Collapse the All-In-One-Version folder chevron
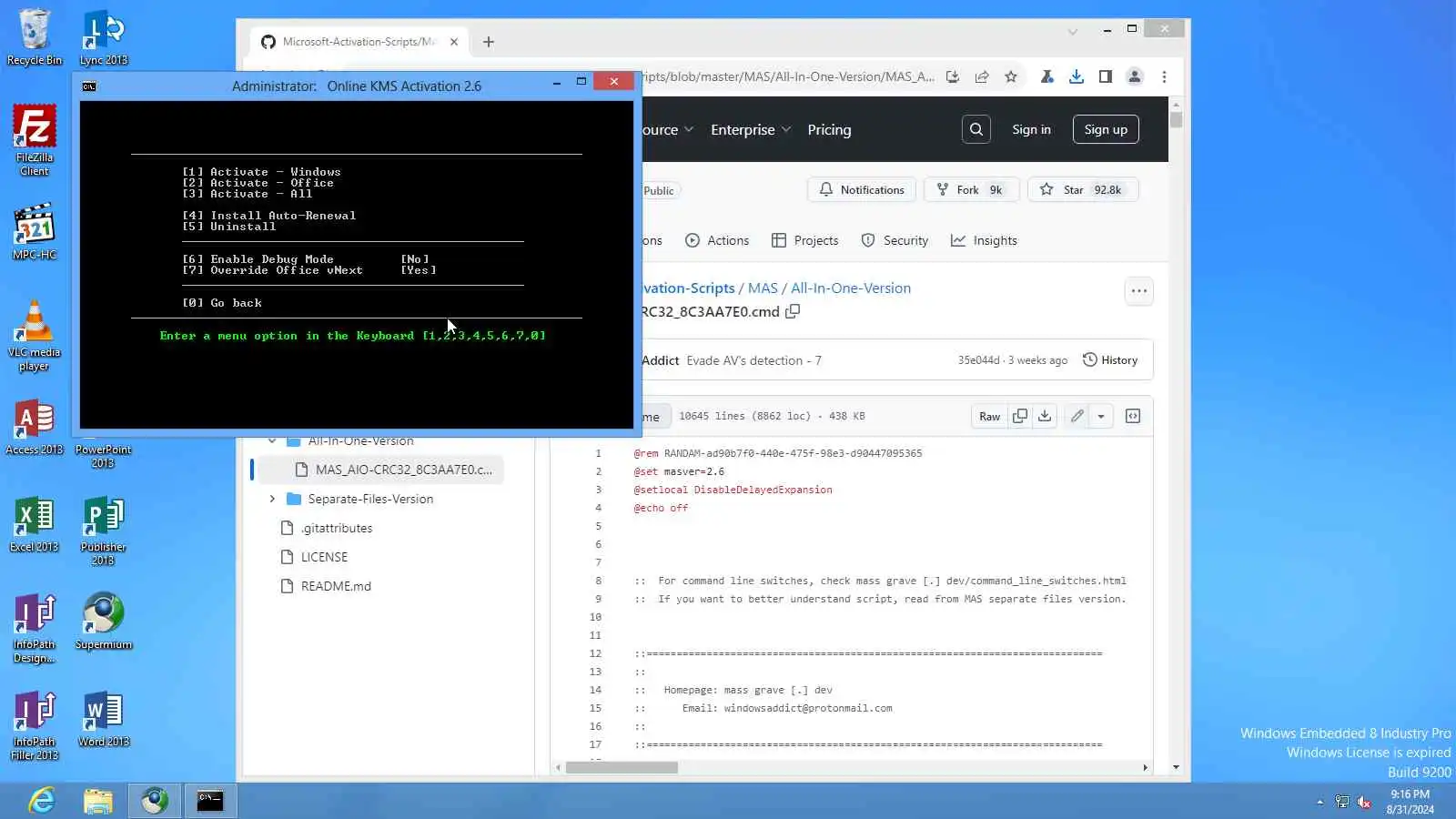 click(272, 441)
